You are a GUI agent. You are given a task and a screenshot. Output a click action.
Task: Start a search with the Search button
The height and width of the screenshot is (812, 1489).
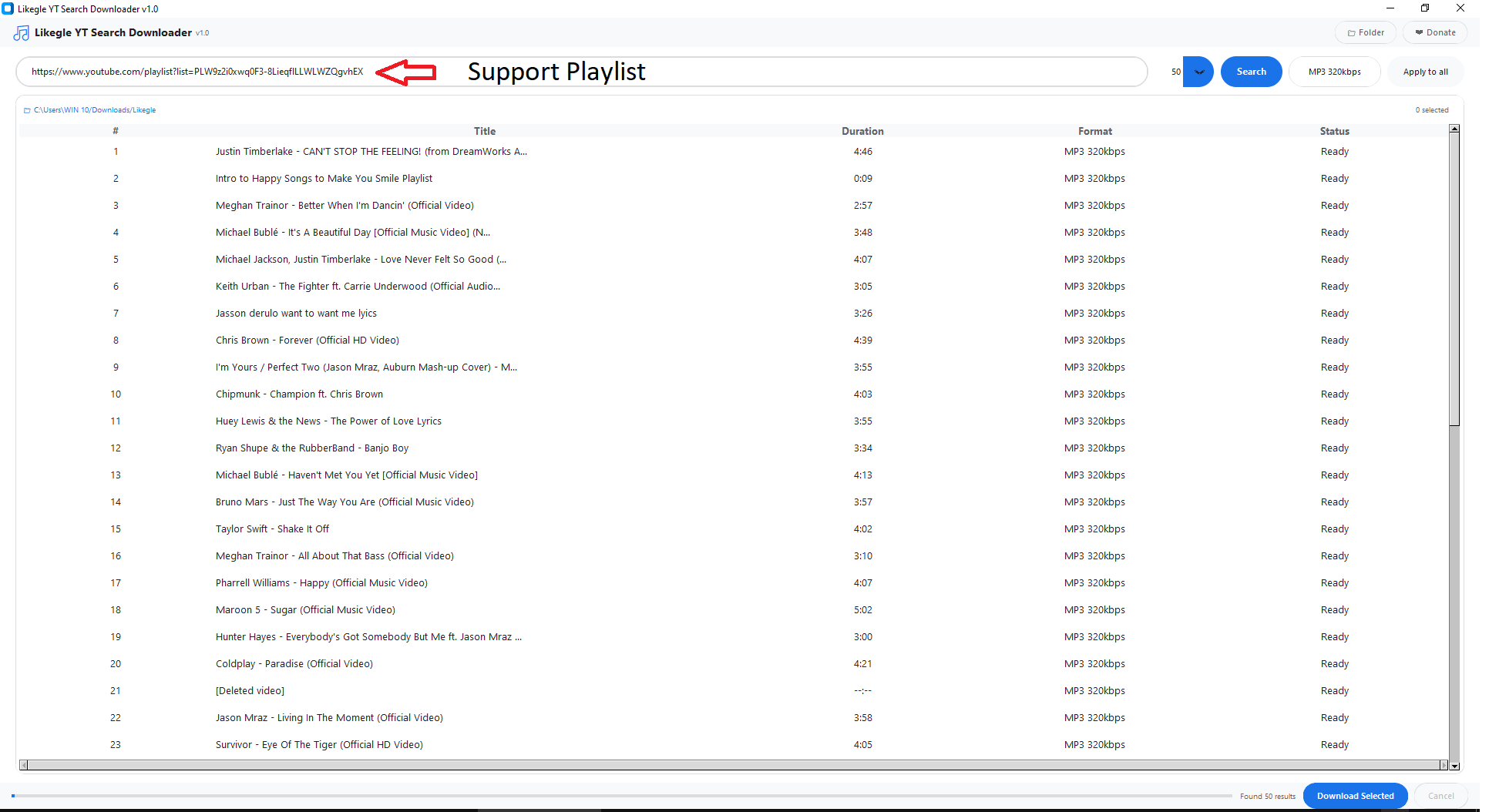1251,72
